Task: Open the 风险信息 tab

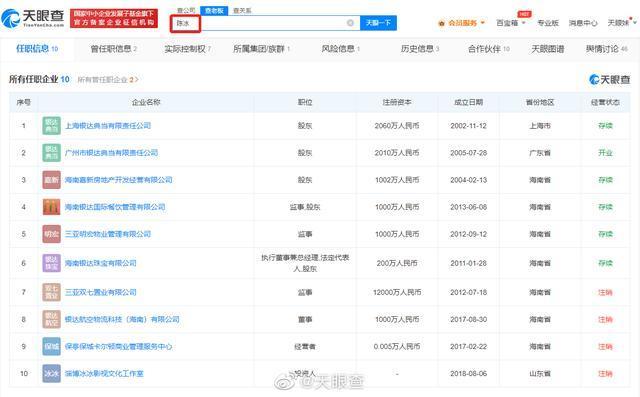Action: 341,49
